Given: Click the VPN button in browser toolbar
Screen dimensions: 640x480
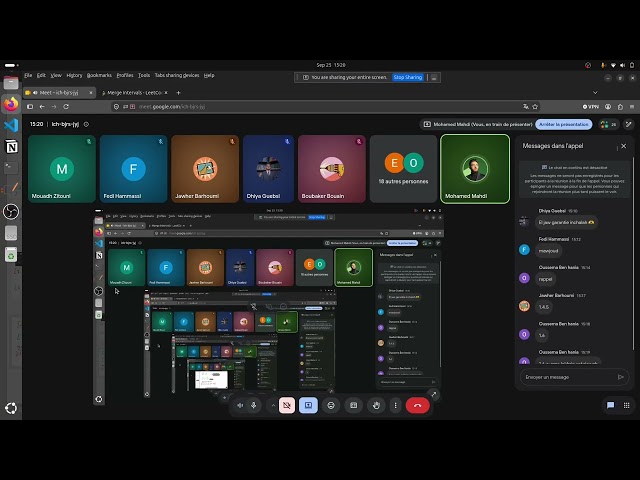Looking at the screenshot, I should pyautogui.click(x=591, y=107).
